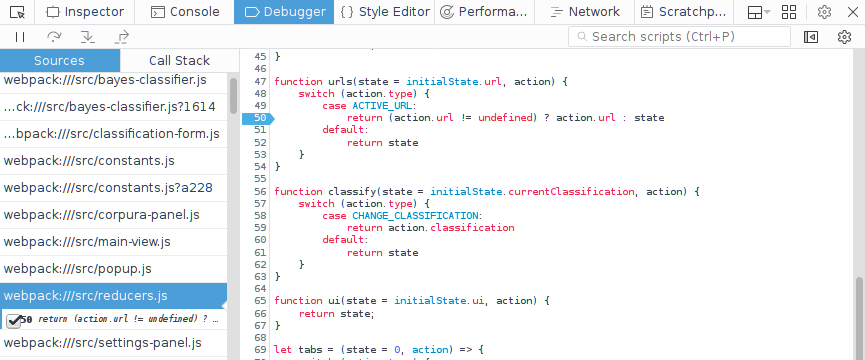
Task: Select the Sources pane tab
Action: 60,61
